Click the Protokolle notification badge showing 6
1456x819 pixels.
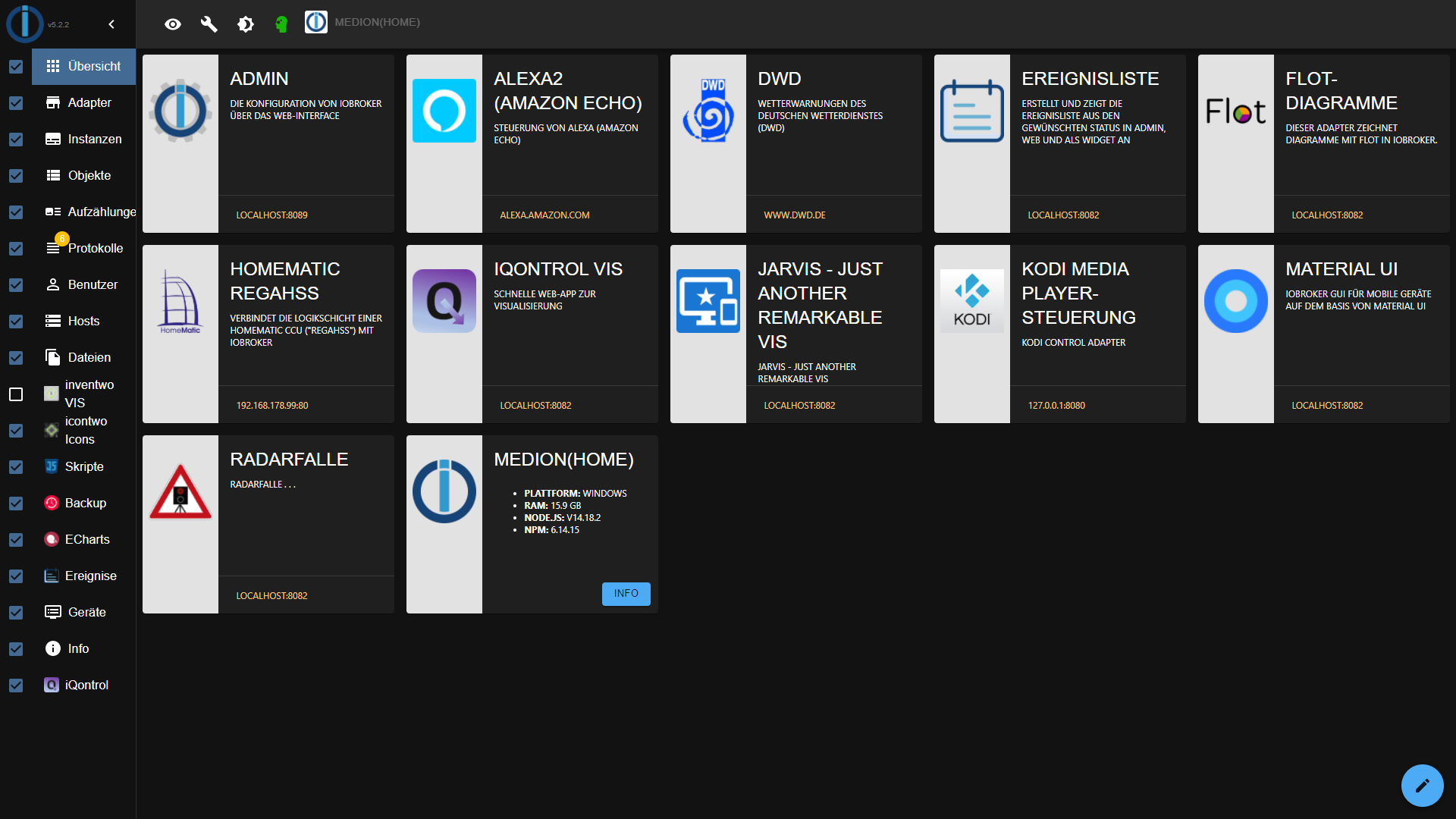click(x=62, y=239)
